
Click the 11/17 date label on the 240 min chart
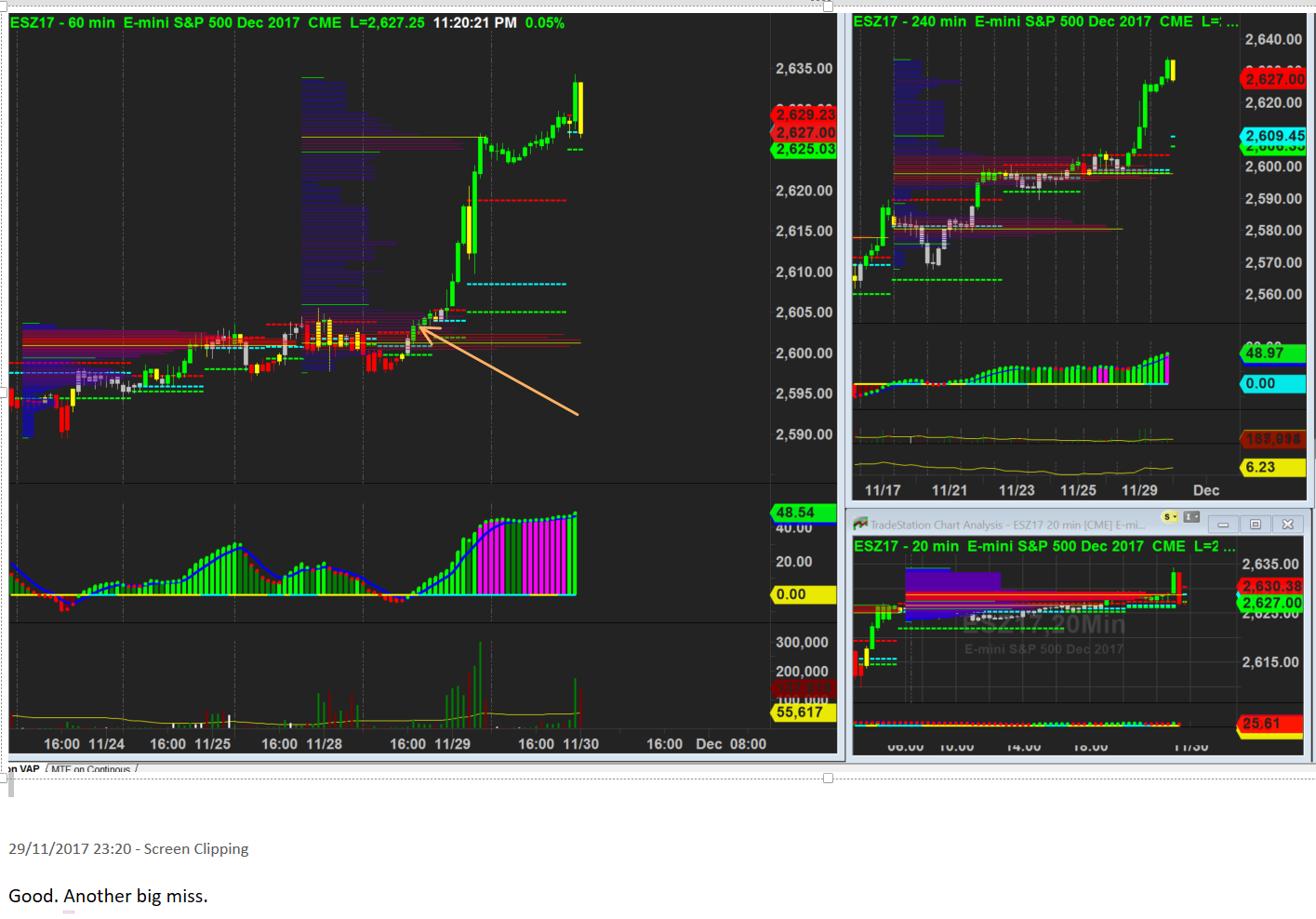point(883,490)
